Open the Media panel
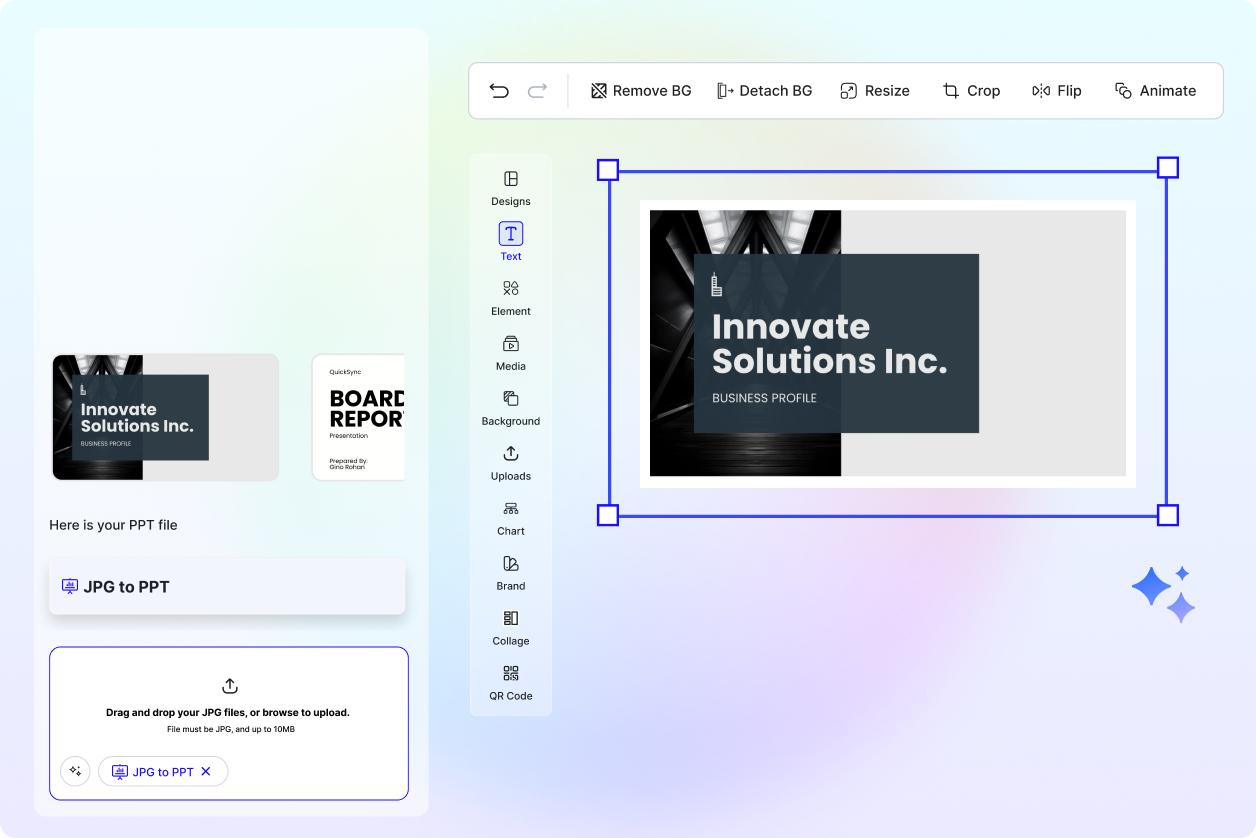 [x=510, y=353]
